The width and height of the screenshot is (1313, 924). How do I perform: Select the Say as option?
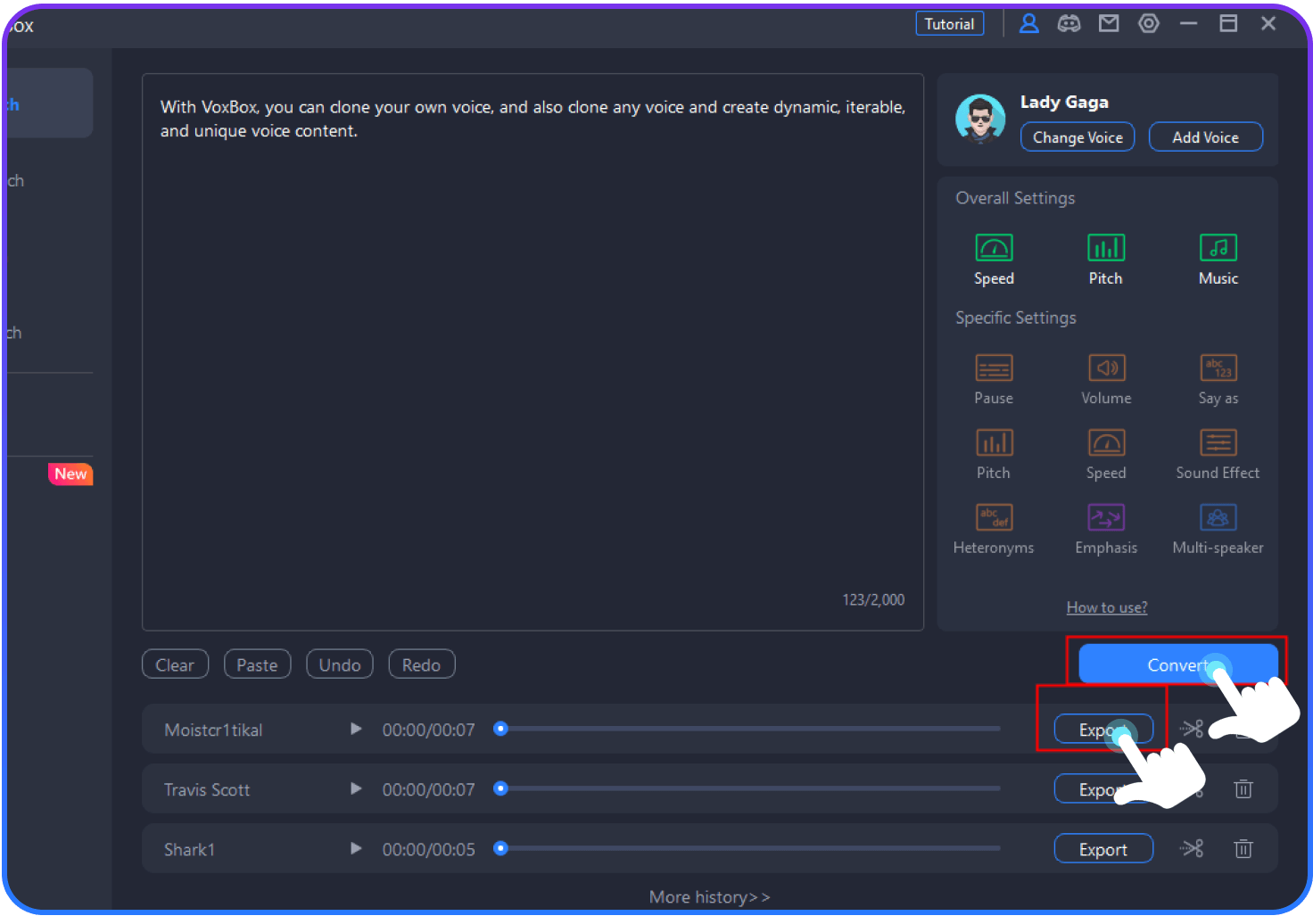pos(1218,379)
